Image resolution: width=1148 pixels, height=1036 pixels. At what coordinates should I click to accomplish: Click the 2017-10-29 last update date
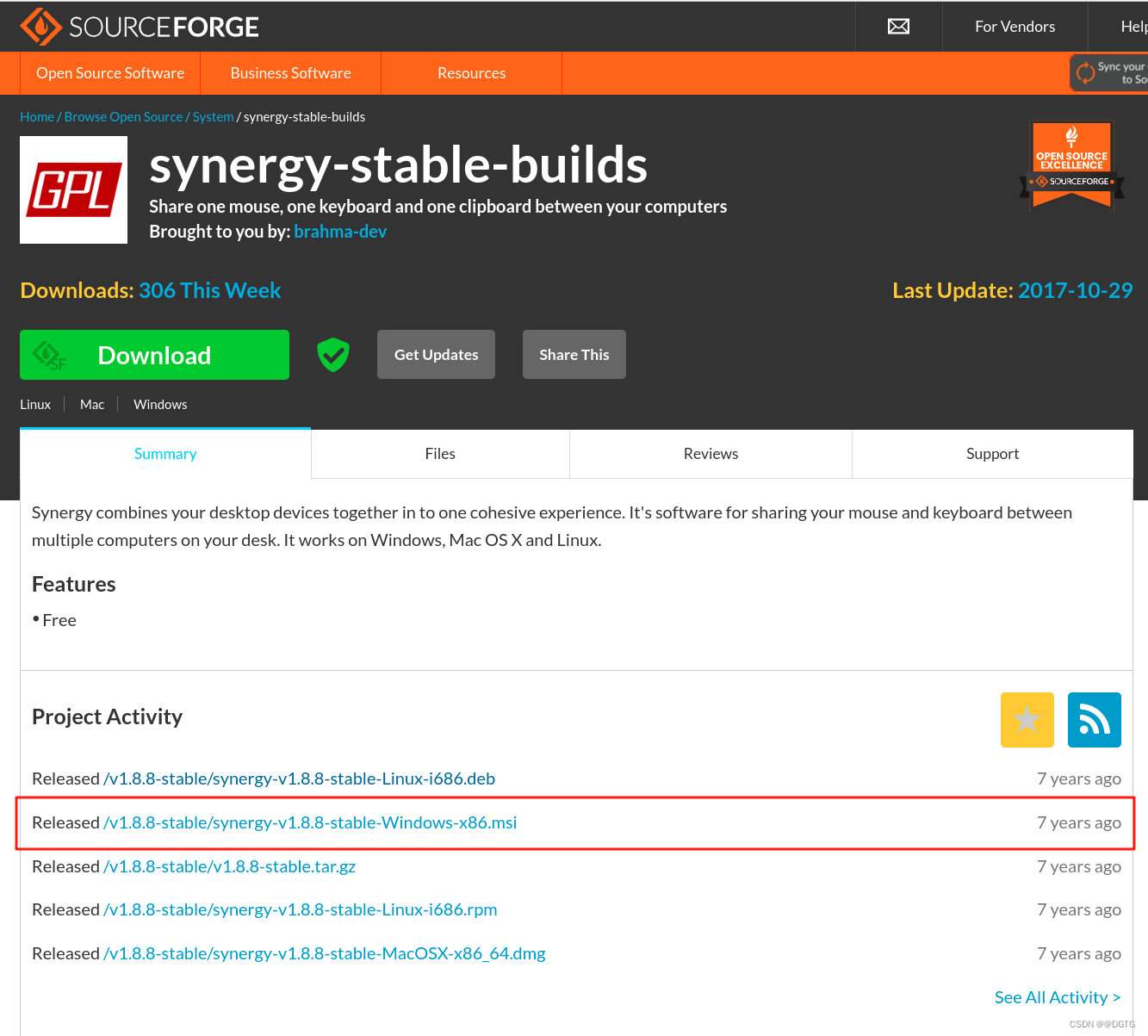tap(1075, 290)
